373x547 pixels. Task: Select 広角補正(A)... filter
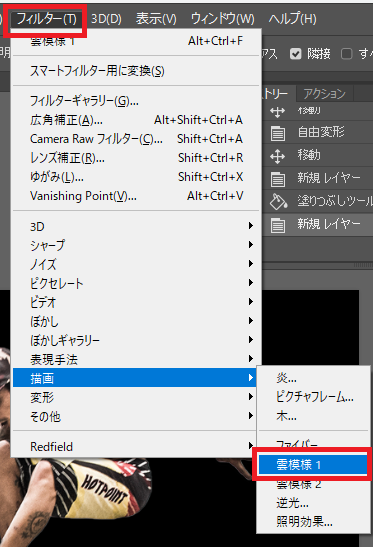pos(136,120)
